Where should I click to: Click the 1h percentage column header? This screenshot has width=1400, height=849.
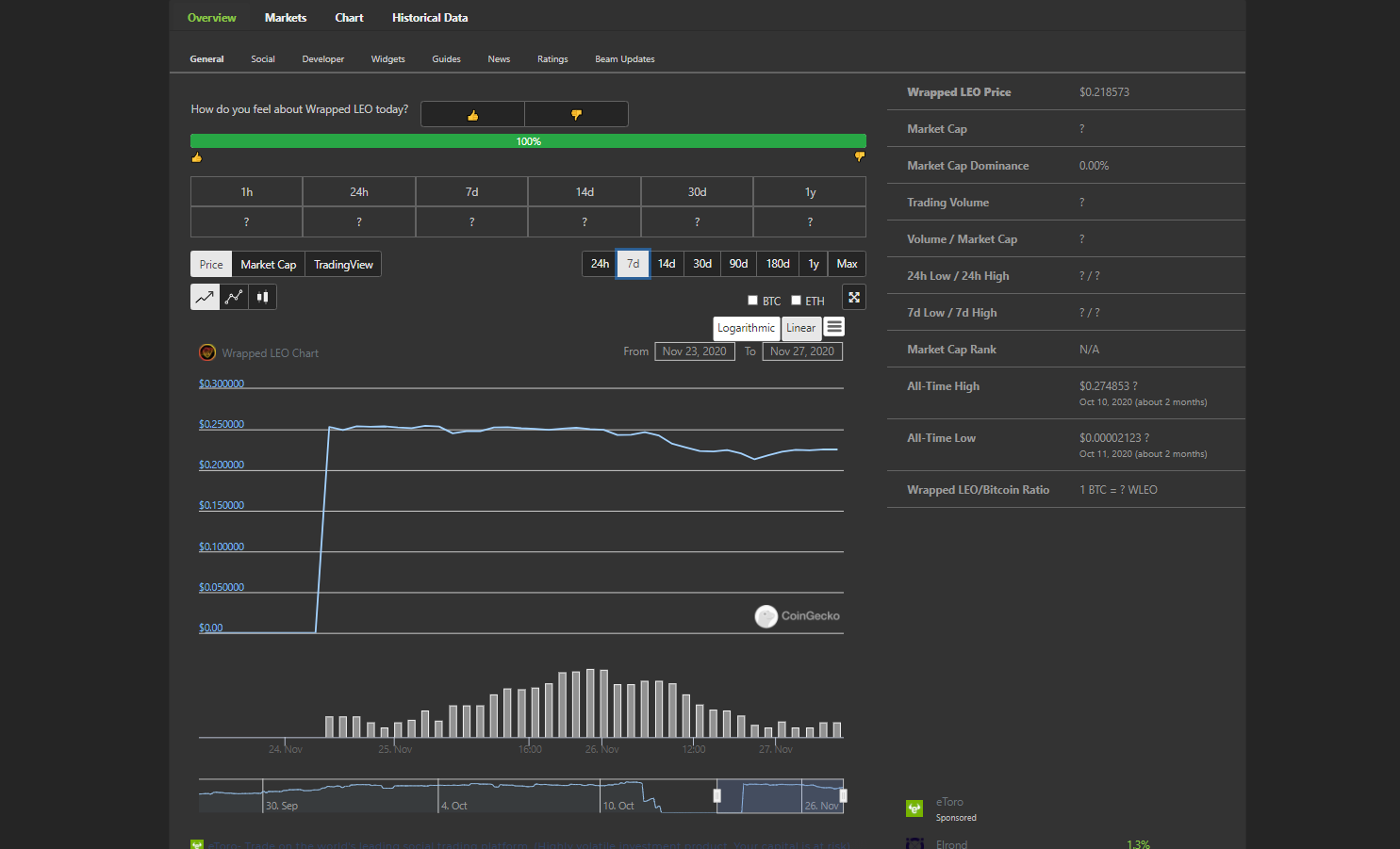[246, 191]
